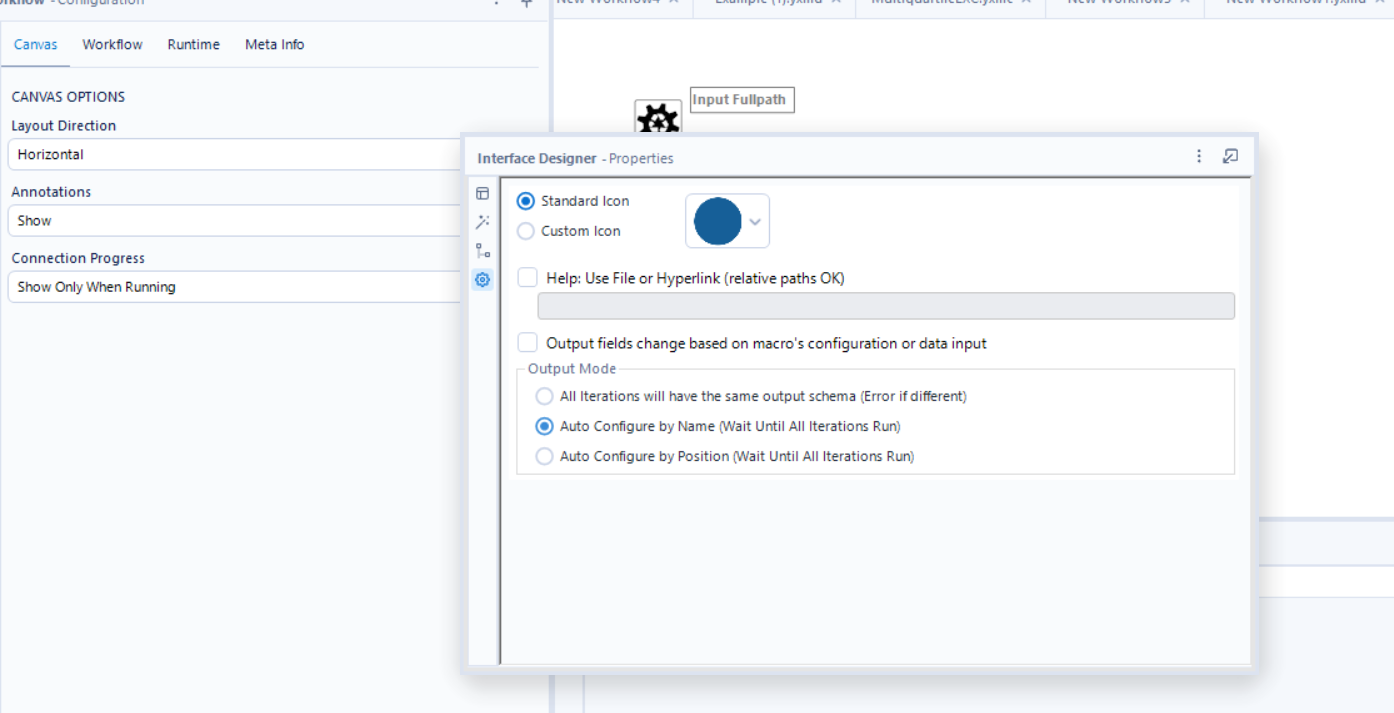Screen dimensions: 1394x713
Task: Open the Tree view in Interface Designer
Action: [482, 252]
